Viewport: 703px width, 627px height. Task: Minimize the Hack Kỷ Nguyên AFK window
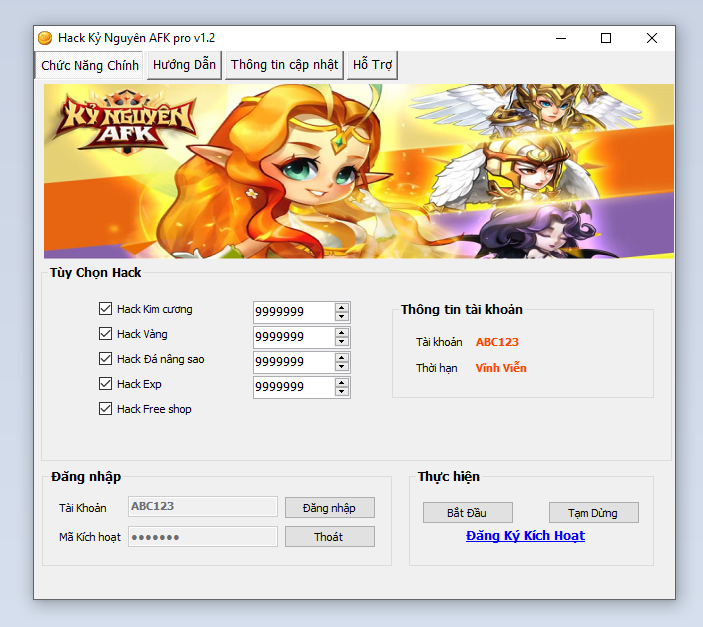tap(560, 38)
